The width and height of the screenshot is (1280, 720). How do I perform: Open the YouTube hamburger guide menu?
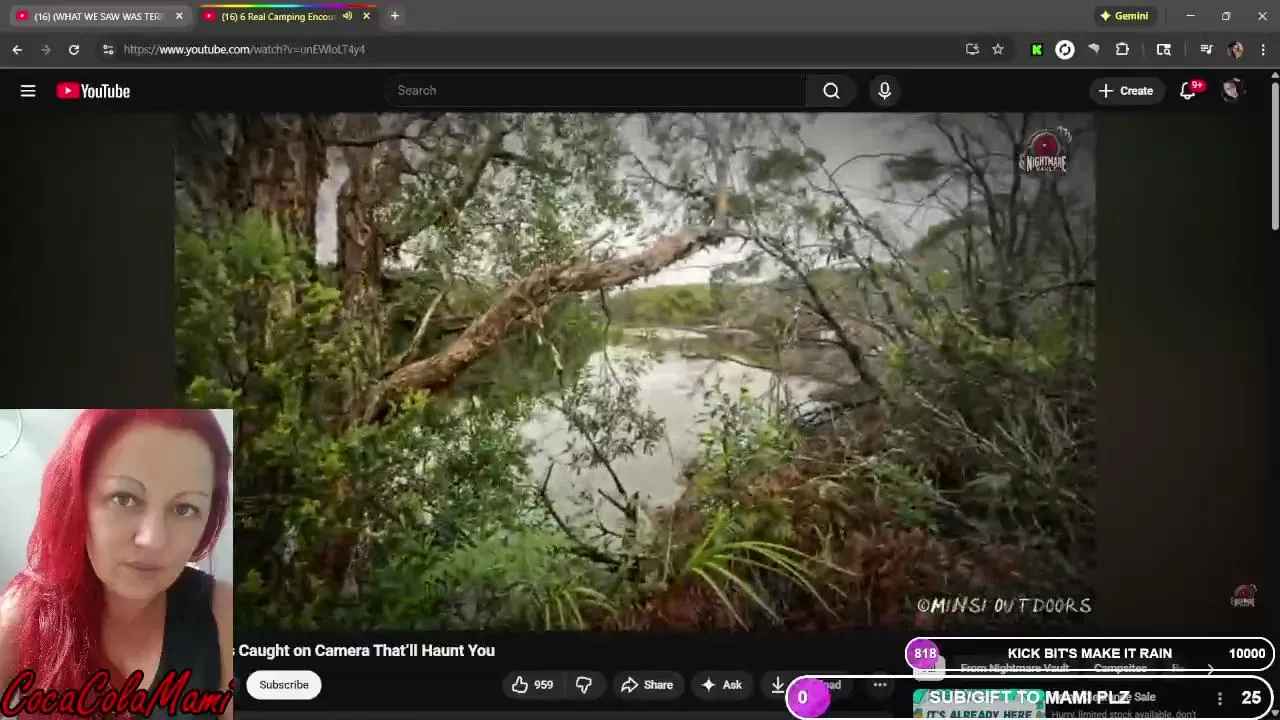(28, 91)
